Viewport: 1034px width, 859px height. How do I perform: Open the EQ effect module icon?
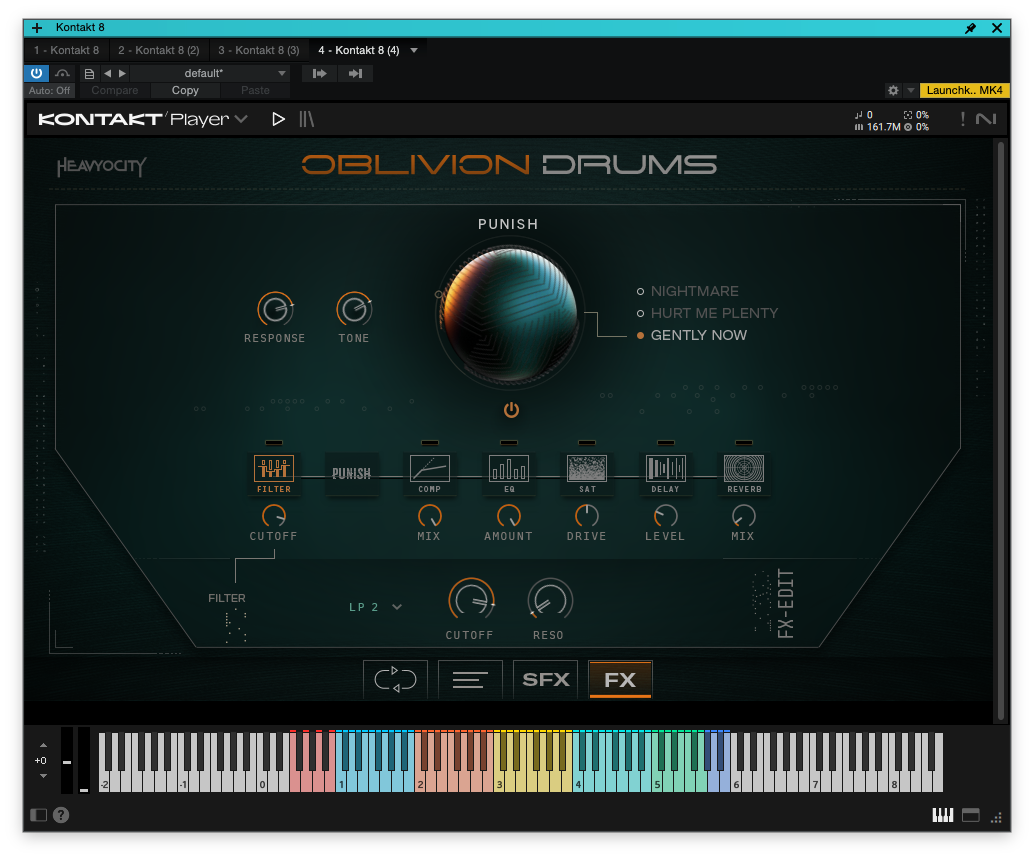pos(508,469)
